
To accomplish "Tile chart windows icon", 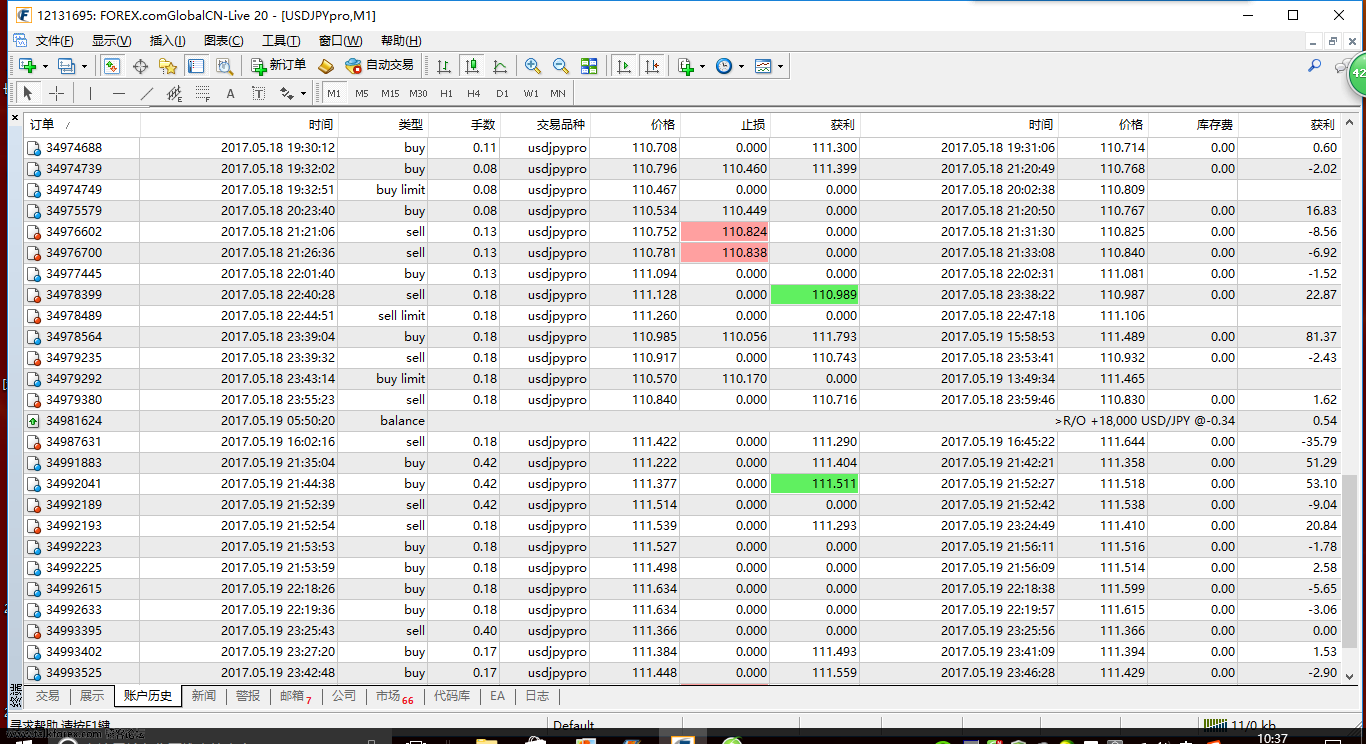I will coord(589,66).
